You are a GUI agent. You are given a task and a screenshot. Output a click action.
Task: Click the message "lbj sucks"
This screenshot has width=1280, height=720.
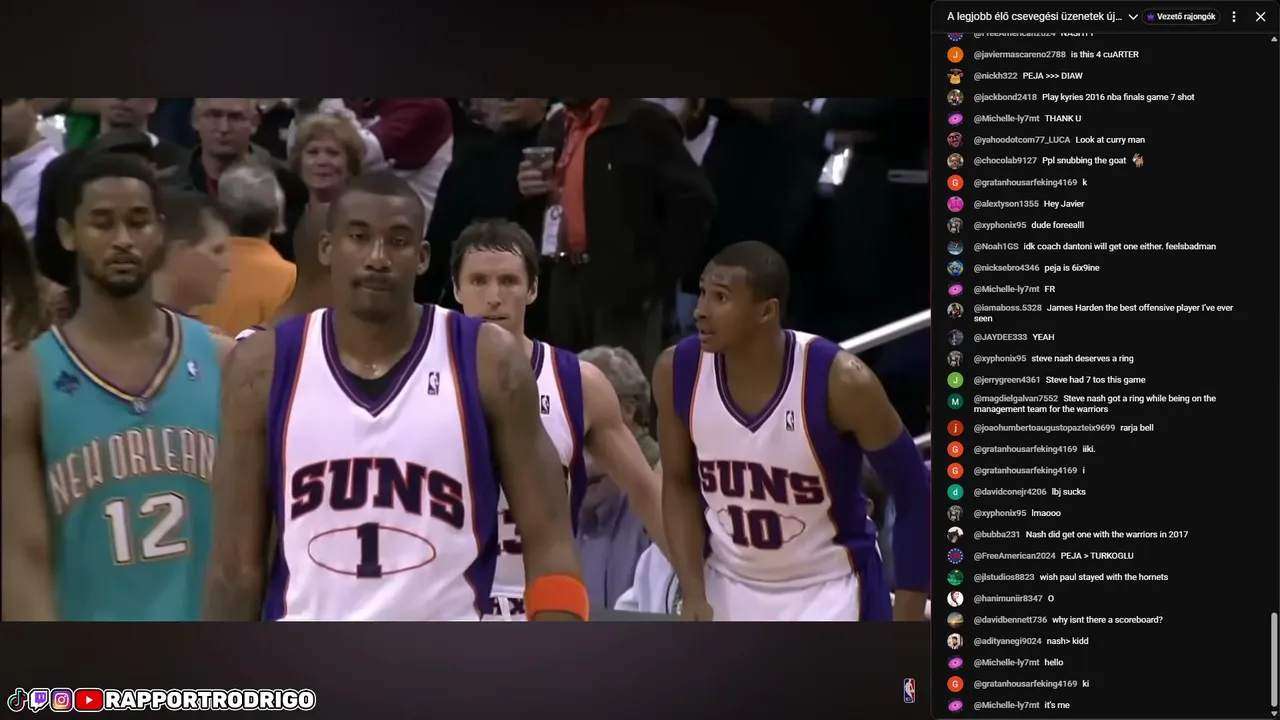click(1068, 492)
